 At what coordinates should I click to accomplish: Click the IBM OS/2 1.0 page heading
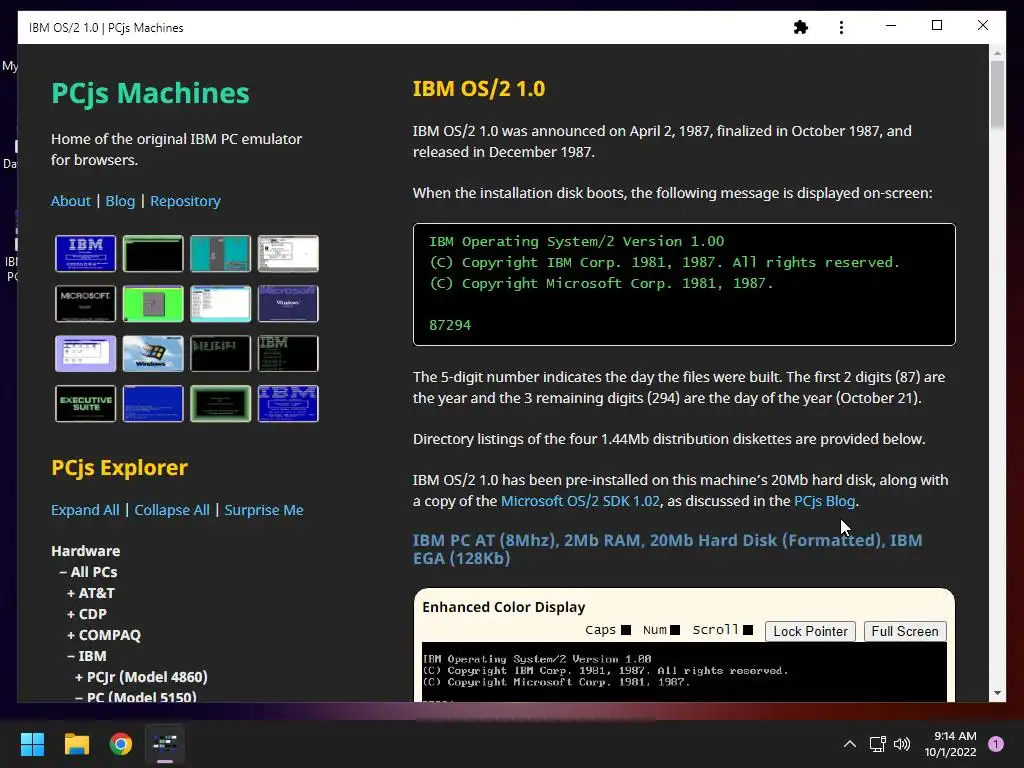[x=479, y=88]
